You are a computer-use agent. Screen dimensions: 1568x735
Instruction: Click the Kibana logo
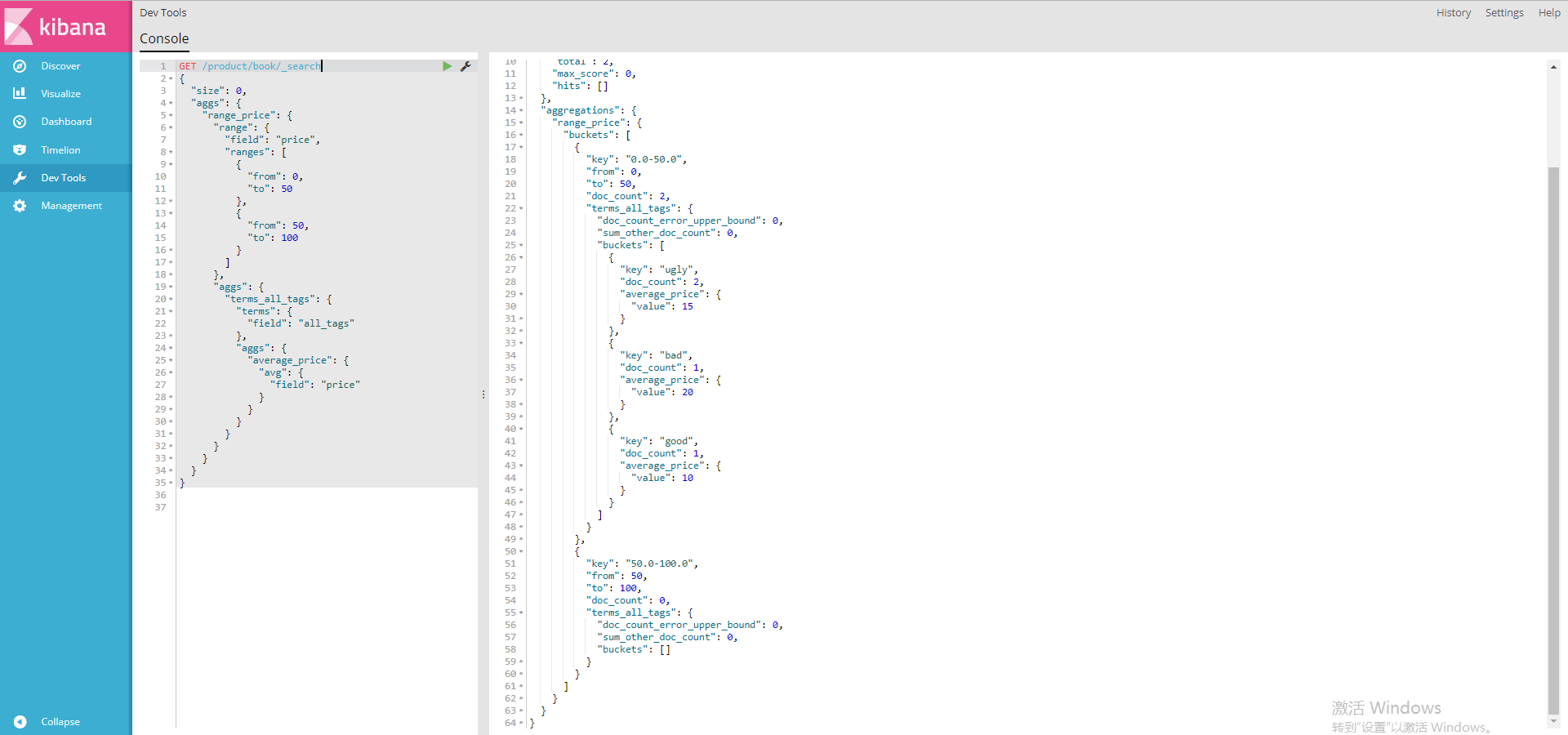(x=65, y=26)
